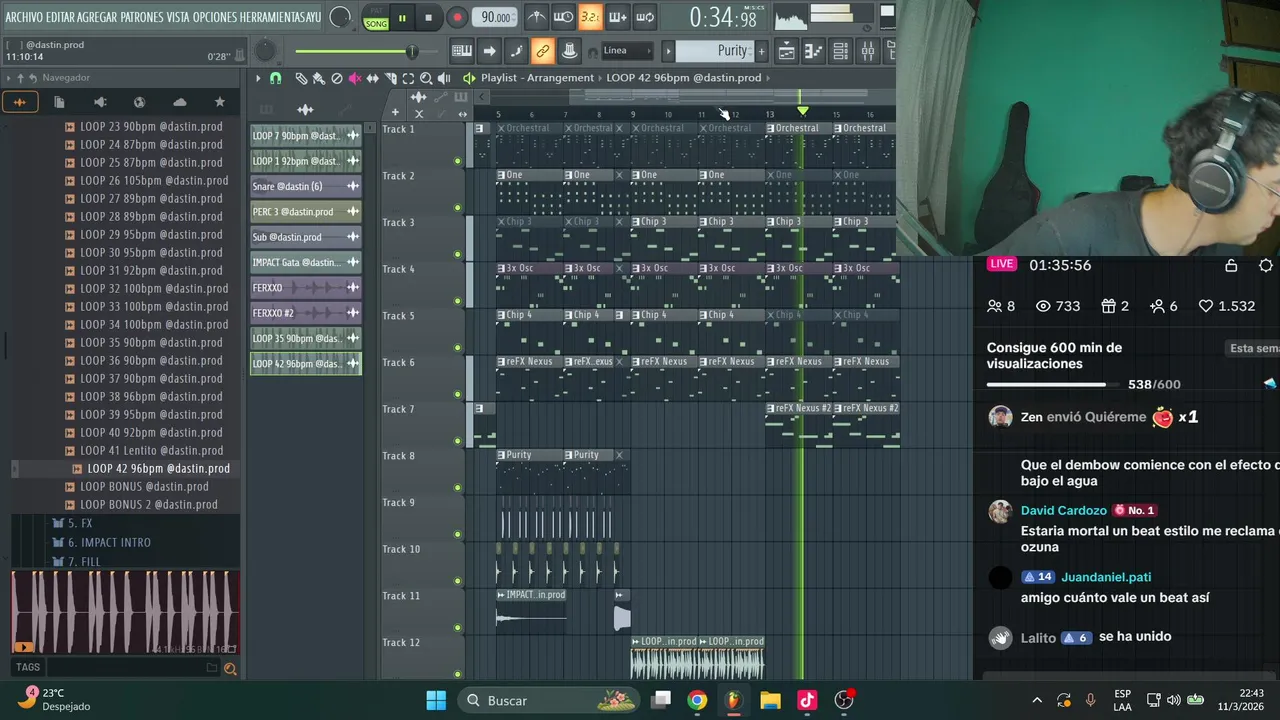The image size is (1280, 720).
Task: Open the browser current project file icon
Action: [x=59, y=102]
